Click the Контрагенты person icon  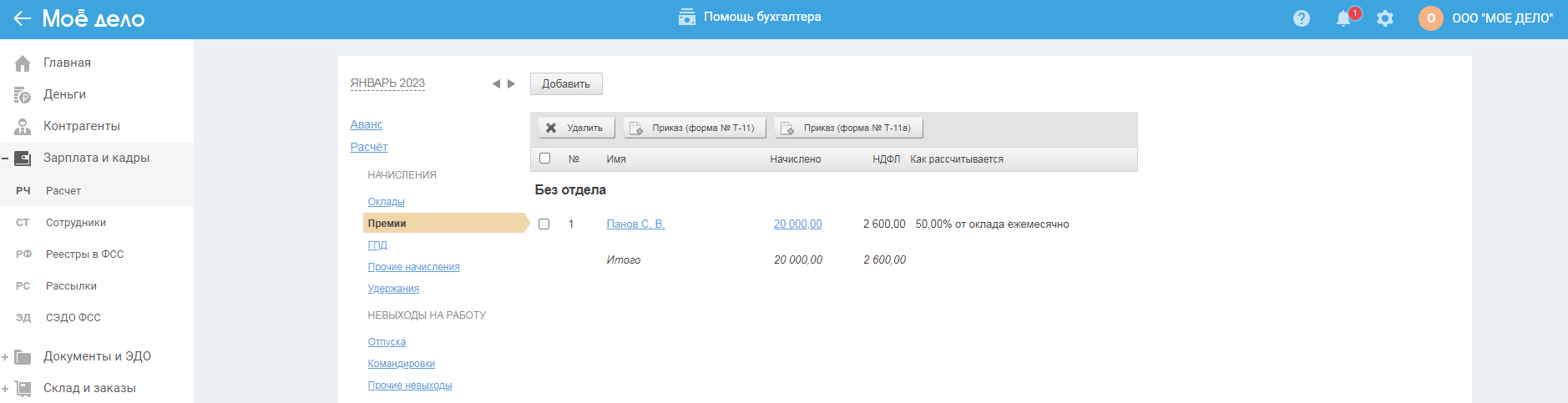(23, 127)
